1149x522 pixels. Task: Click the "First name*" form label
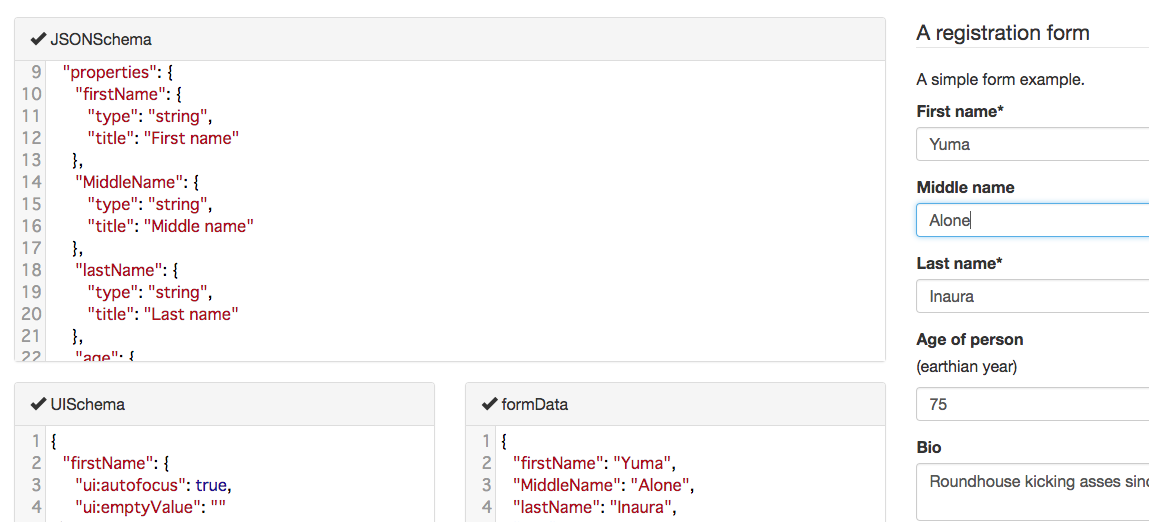(960, 111)
